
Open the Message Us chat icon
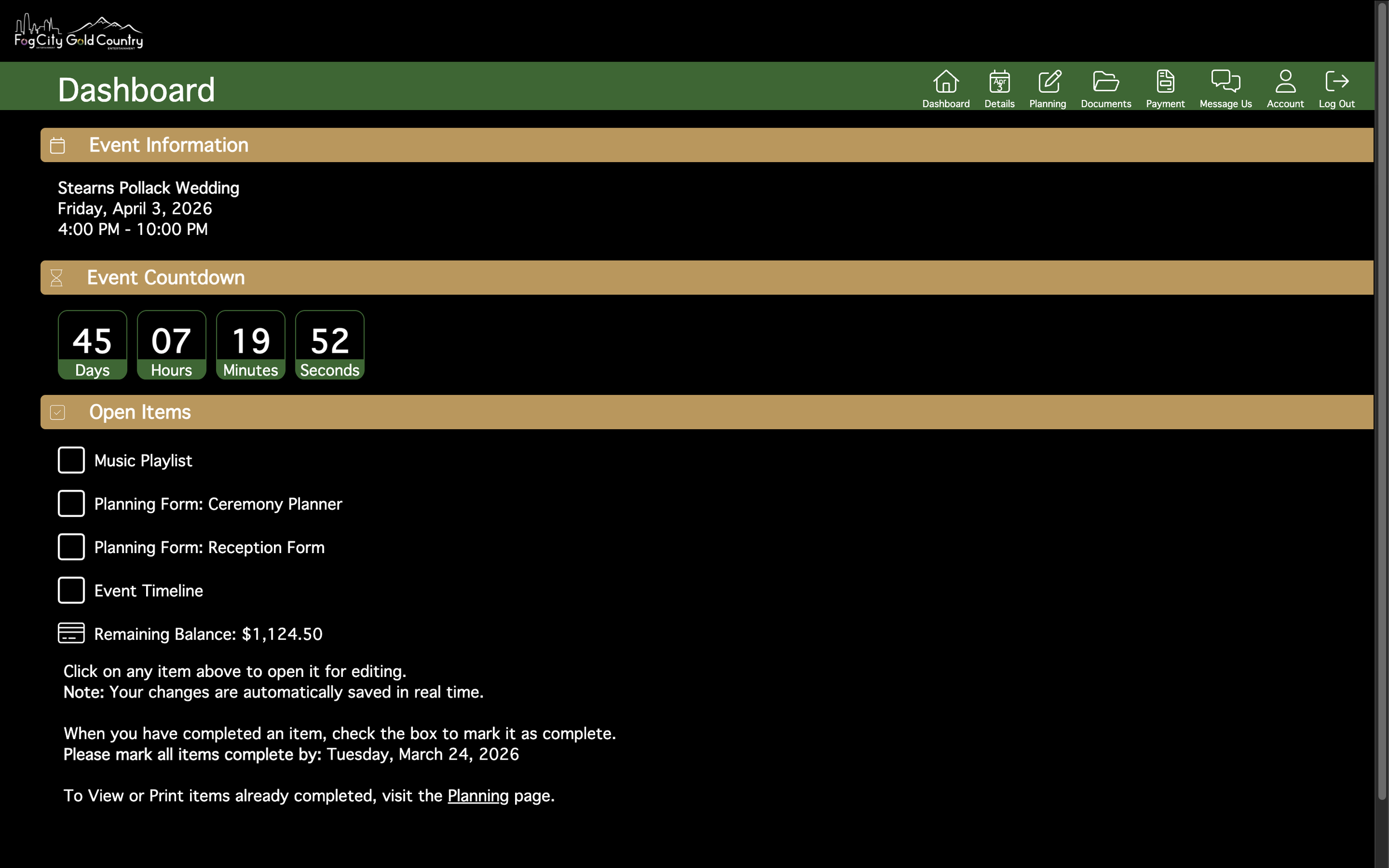(1225, 82)
